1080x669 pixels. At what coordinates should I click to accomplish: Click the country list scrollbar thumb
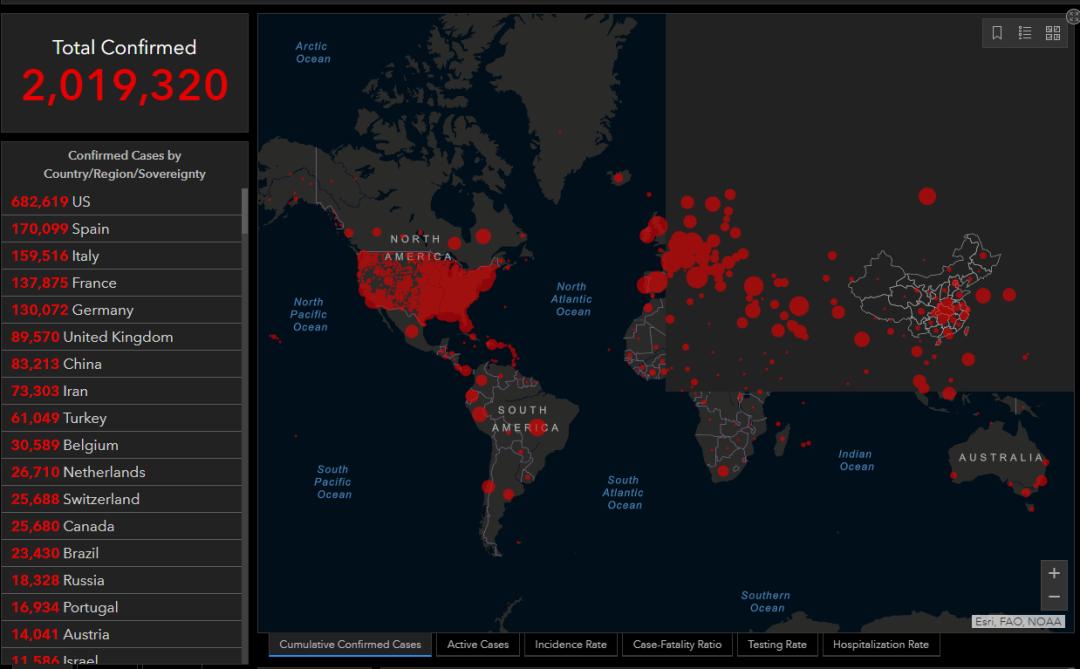pyautogui.click(x=245, y=212)
